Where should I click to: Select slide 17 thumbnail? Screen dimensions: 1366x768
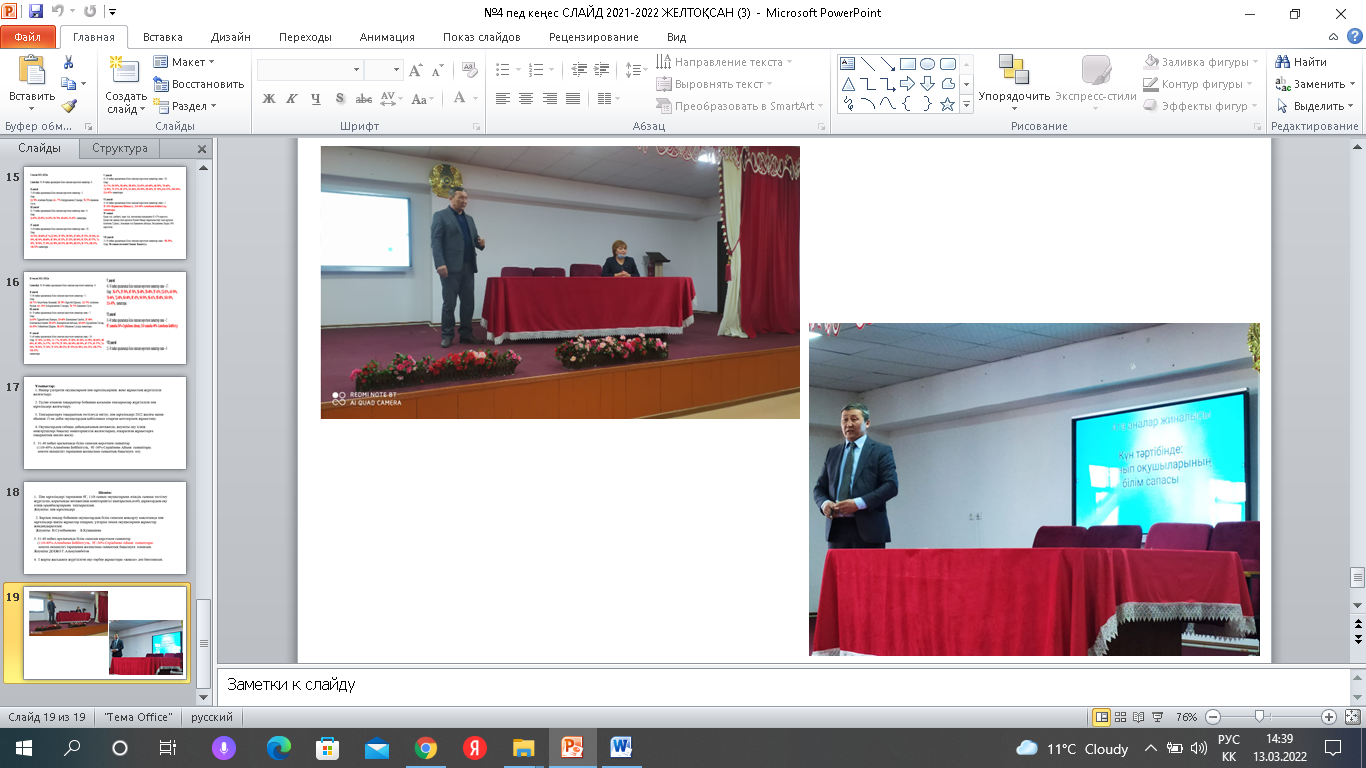pyautogui.click(x=105, y=423)
